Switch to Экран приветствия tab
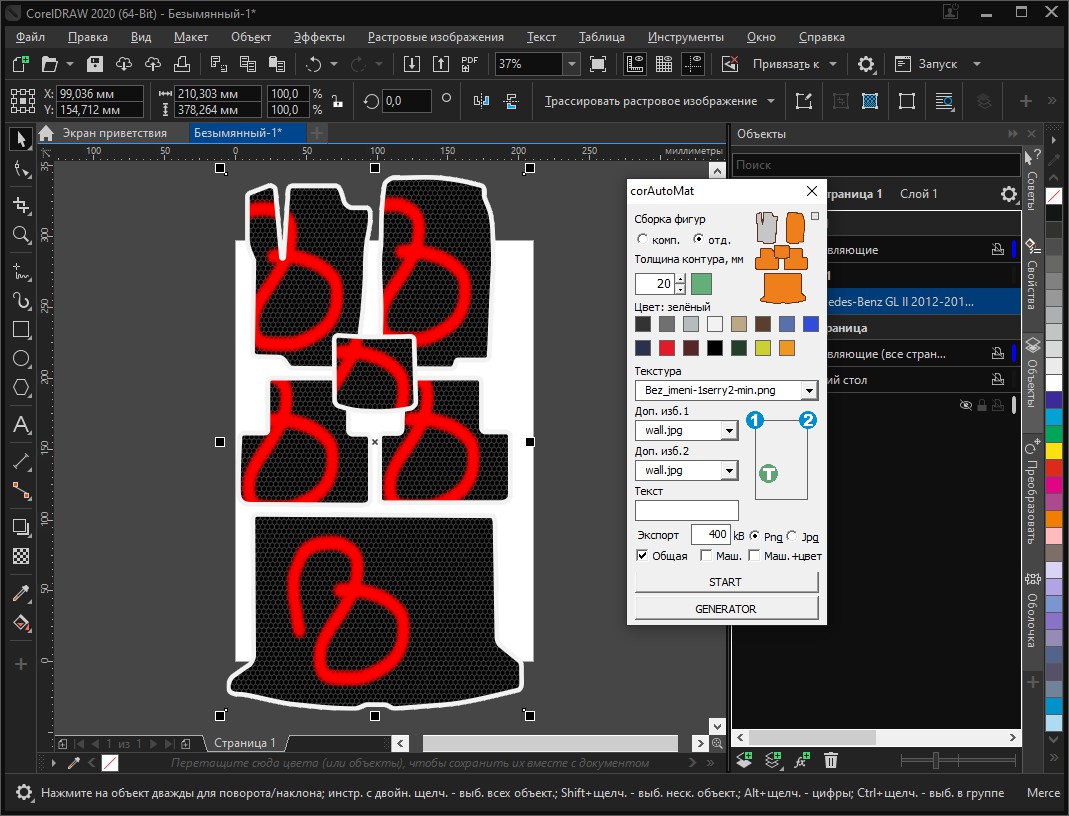The width and height of the screenshot is (1069, 816). click(114, 133)
